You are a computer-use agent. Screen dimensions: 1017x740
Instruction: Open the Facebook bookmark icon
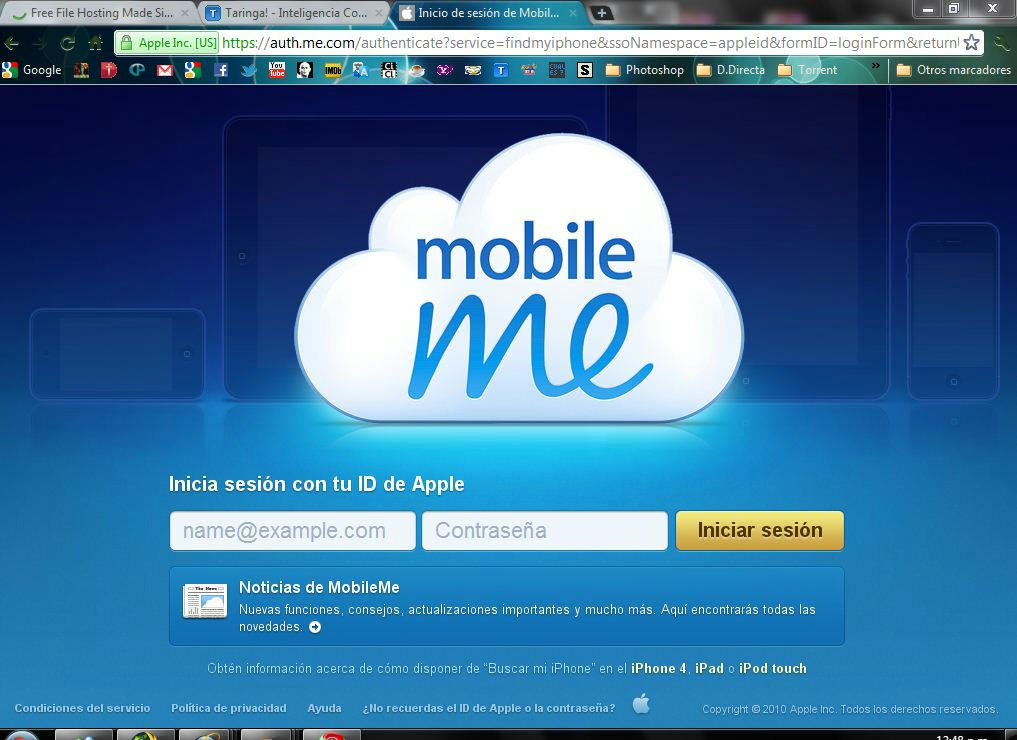coord(221,70)
